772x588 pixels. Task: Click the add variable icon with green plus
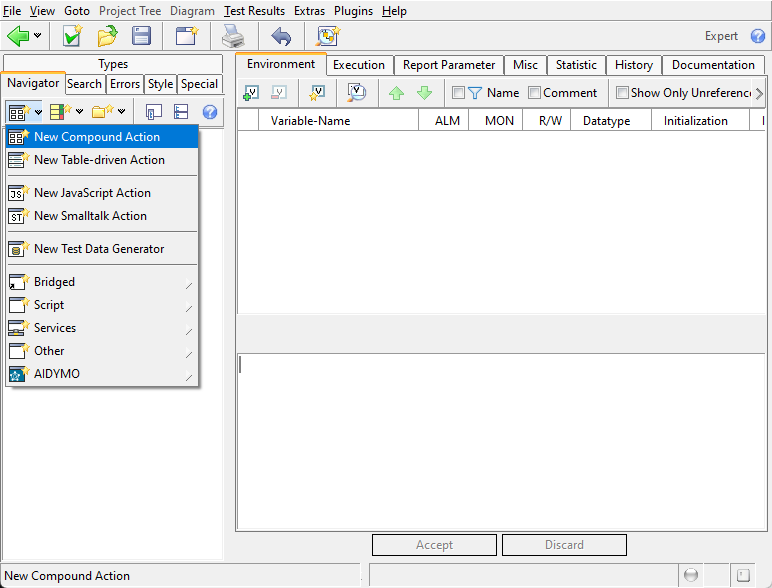251,93
